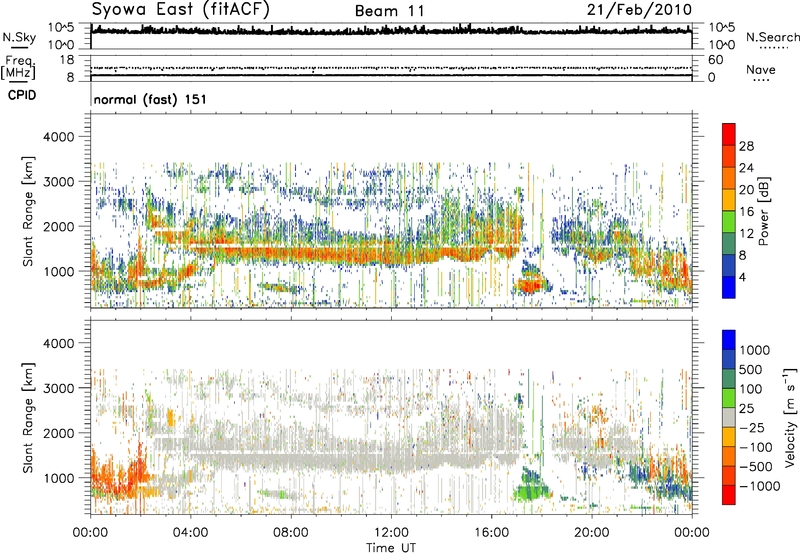Click the "60" tick on the Nave axis

coord(715,60)
